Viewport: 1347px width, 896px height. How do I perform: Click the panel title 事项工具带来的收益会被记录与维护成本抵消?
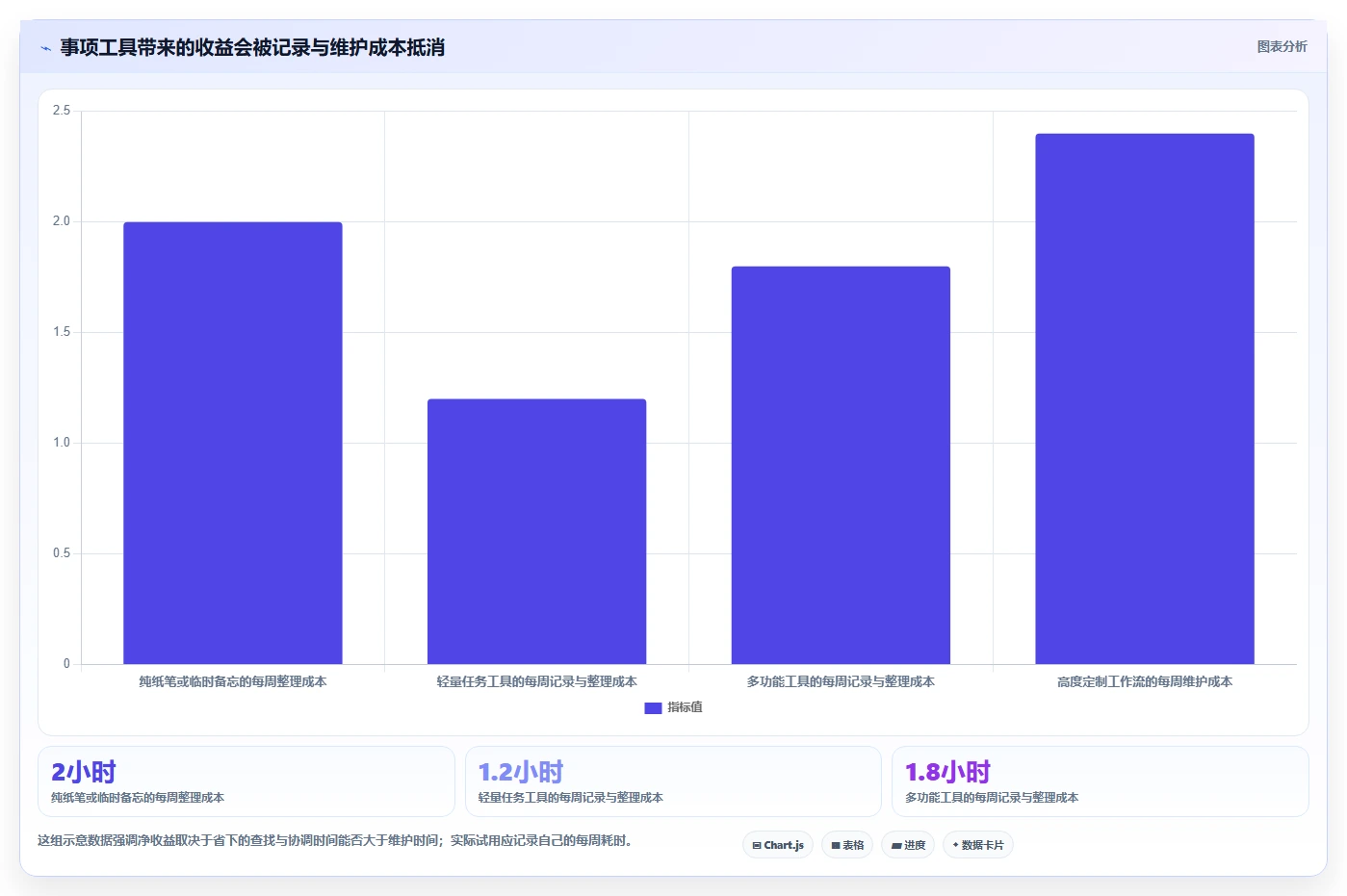pyautogui.click(x=252, y=48)
